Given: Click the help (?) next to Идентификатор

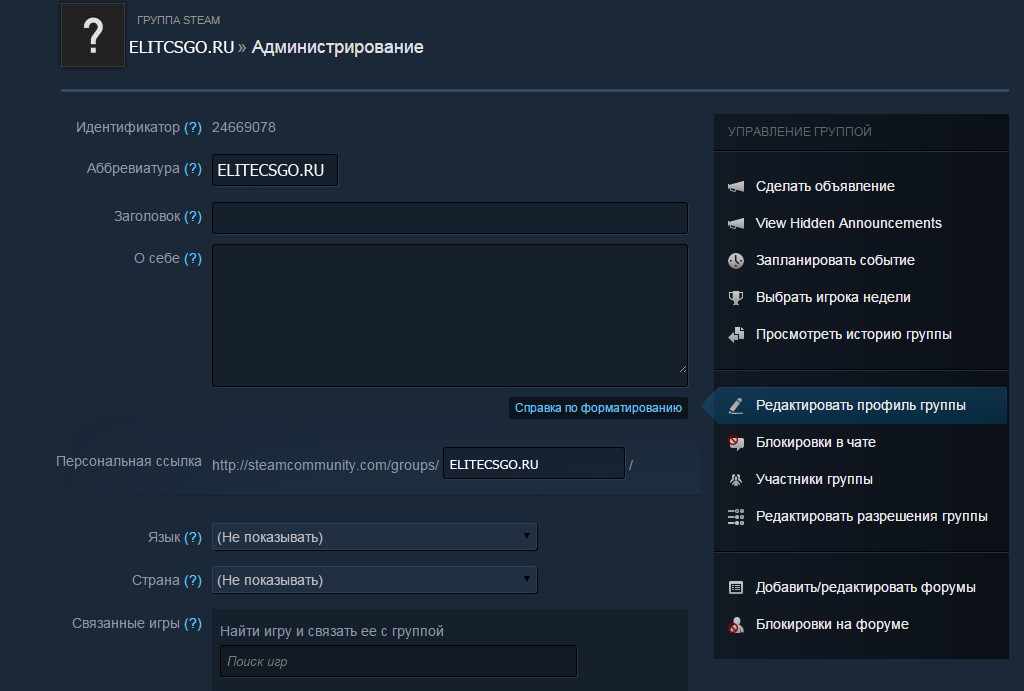Looking at the screenshot, I should 193,128.
